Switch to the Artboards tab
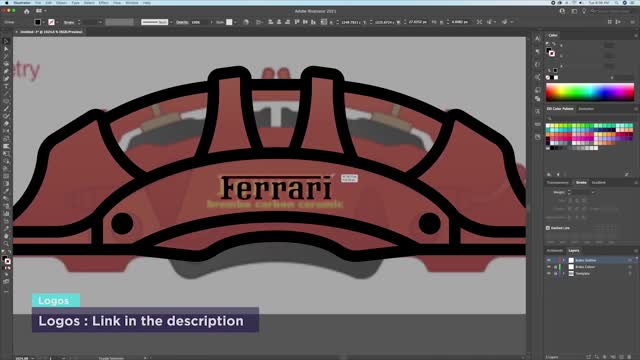This screenshot has height=360, width=640. click(555, 251)
